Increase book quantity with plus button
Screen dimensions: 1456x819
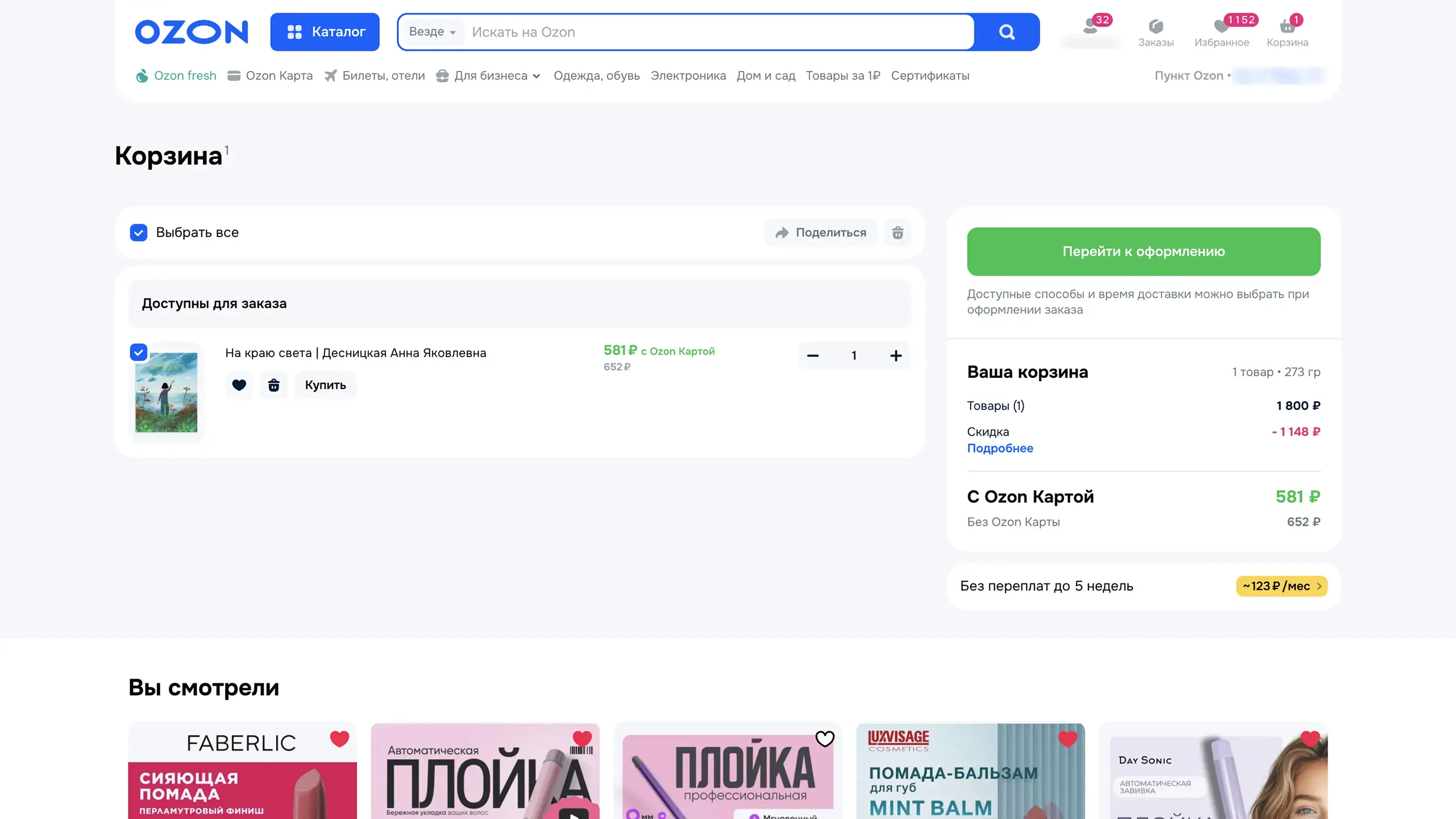click(895, 355)
